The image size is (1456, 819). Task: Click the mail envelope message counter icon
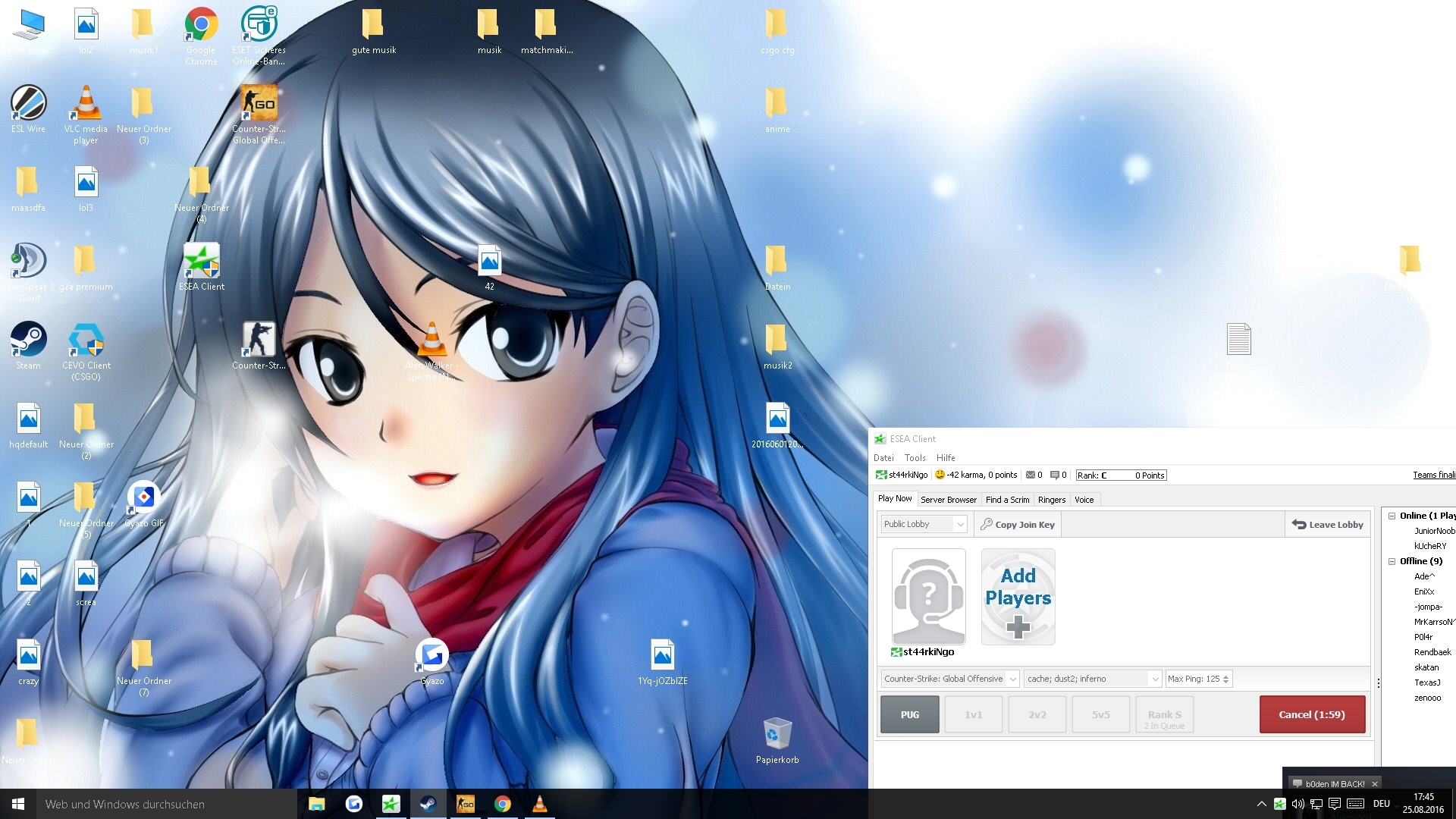click(1030, 475)
